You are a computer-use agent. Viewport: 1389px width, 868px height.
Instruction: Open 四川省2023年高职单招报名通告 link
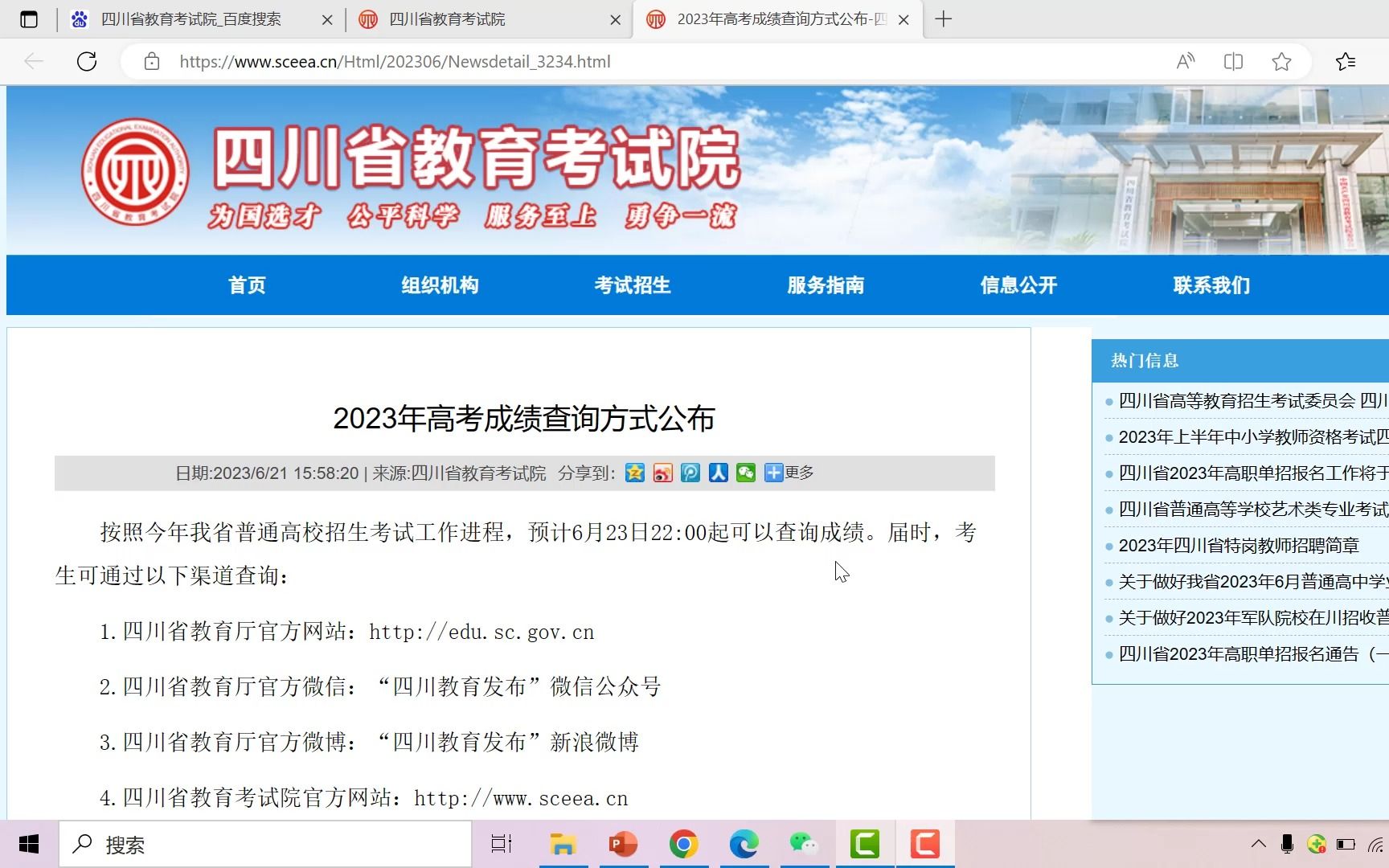click(x=1253, y=653)
